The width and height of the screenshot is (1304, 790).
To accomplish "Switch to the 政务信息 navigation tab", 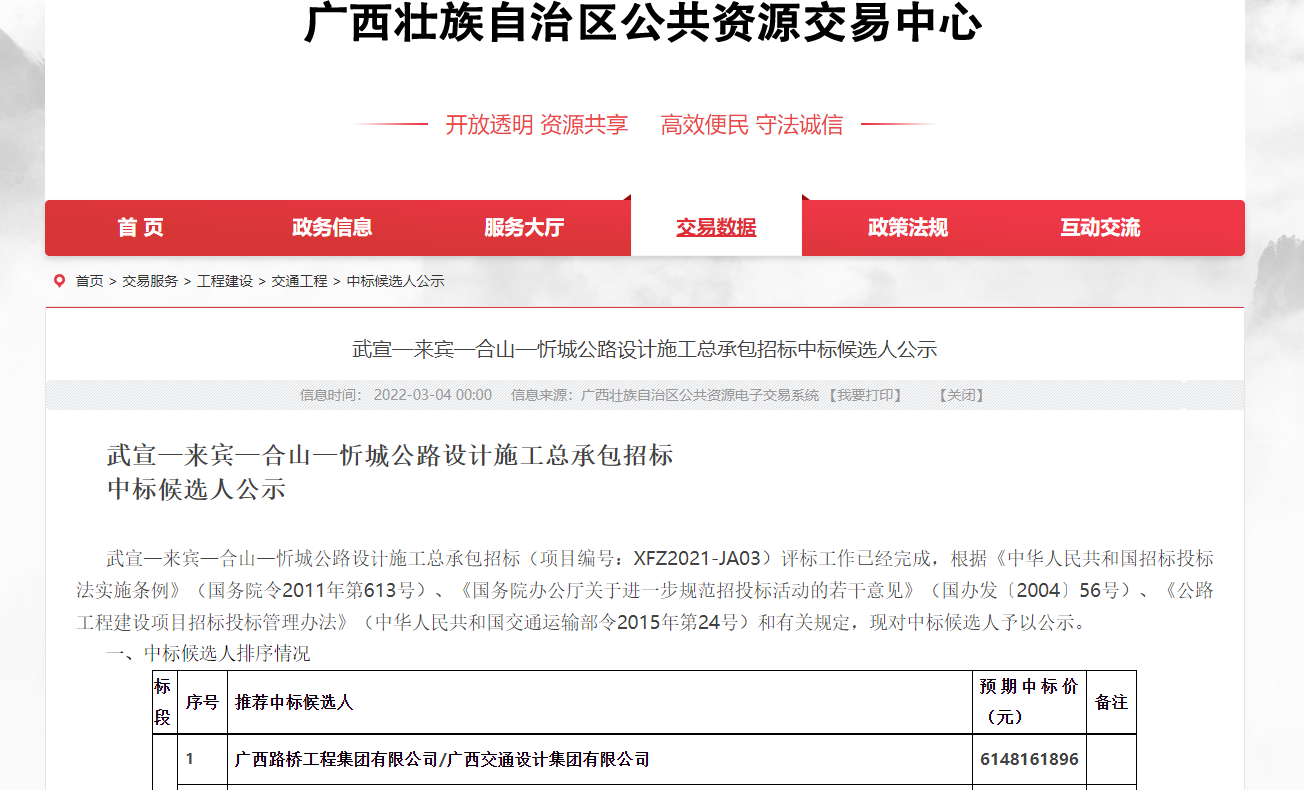I will click(332, 228).
